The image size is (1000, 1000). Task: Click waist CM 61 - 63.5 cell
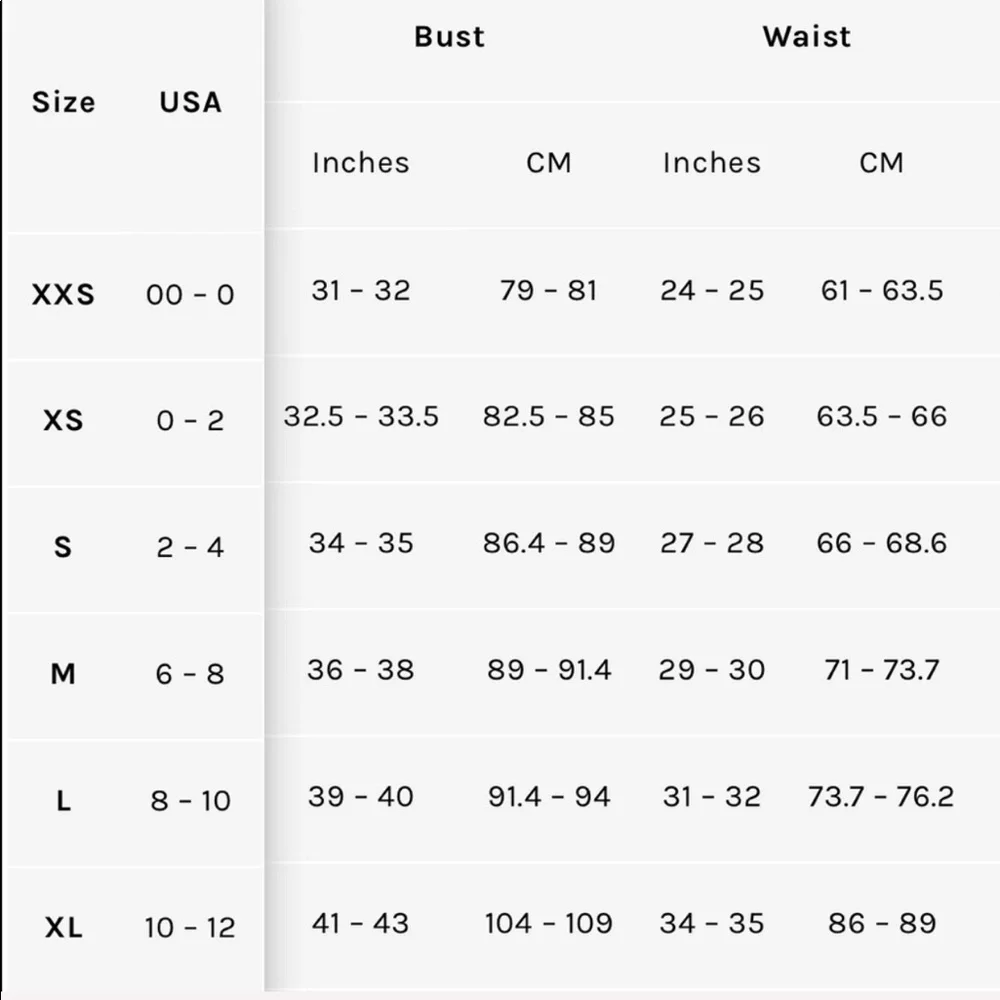[882, 291]
